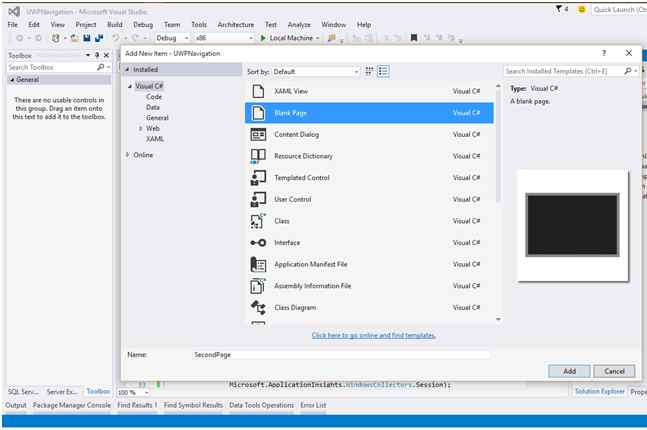This screenshot has width=647, height=430.
Task: Click the Interface template icon
Action: pyautogui.click(x=258, y=243)
